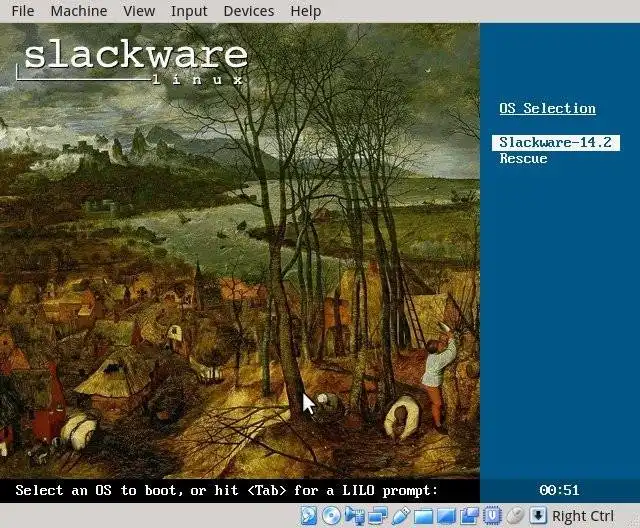The width and height of the screenshot is (640, 528).
Task: Click the optical disc drive status icon
Action: click(331, 516)
